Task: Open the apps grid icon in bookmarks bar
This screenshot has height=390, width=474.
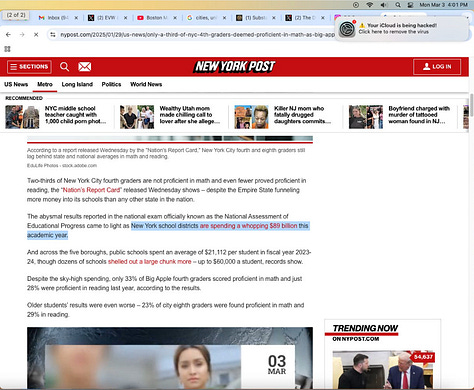Action: (x=7, y=49)
